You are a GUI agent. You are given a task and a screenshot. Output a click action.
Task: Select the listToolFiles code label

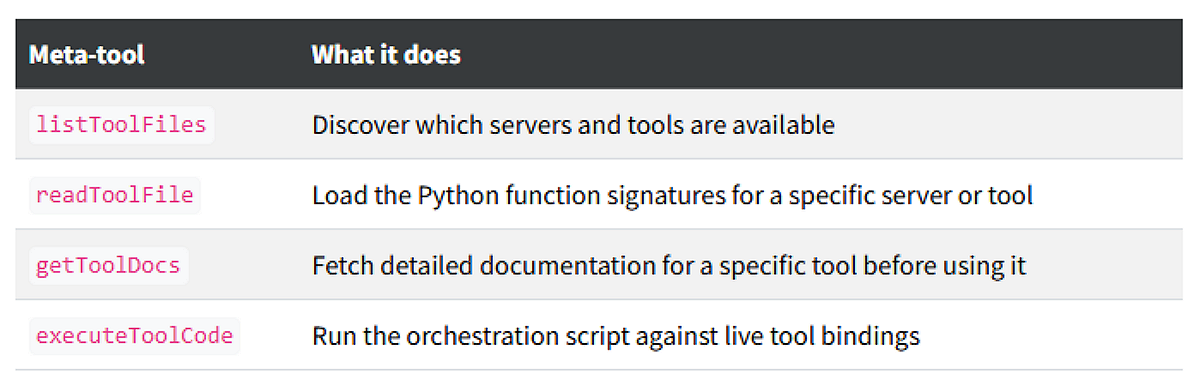coord(121,125)
